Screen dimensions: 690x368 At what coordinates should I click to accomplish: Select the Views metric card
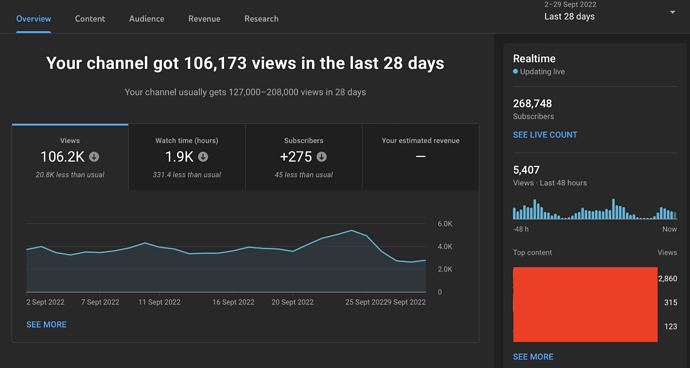[70, 157]
